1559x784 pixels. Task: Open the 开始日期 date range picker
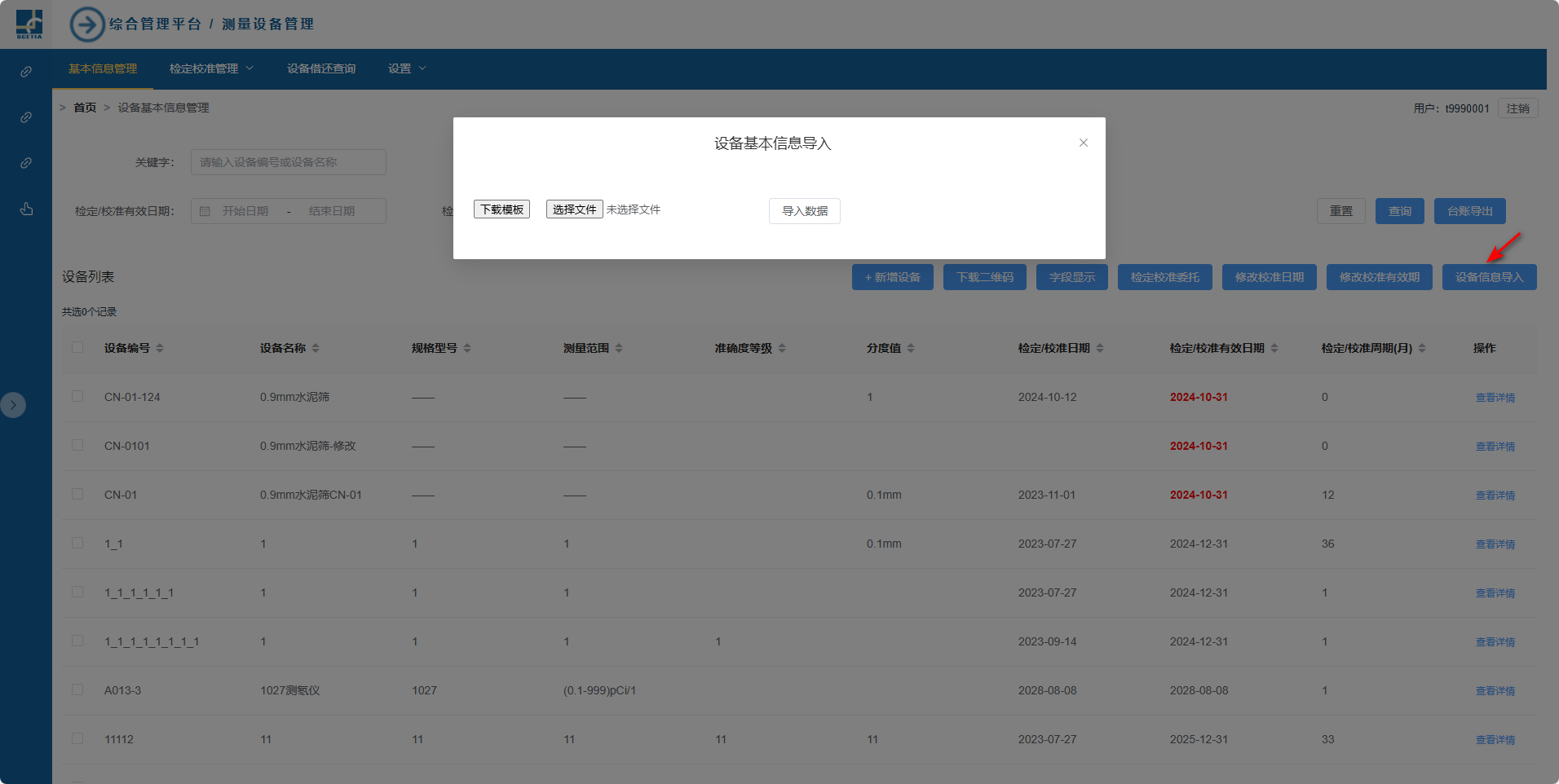(245, 211)
